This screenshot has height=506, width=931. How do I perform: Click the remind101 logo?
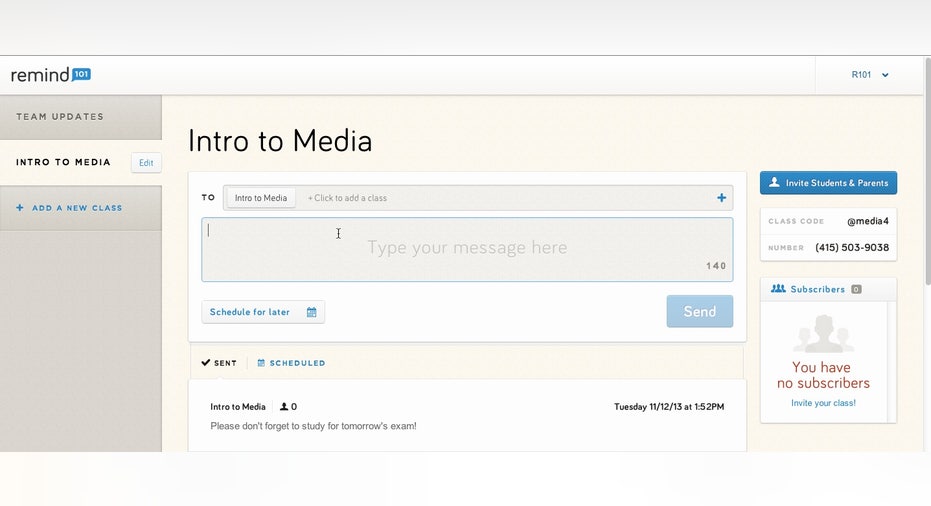(x=50, y=75)
